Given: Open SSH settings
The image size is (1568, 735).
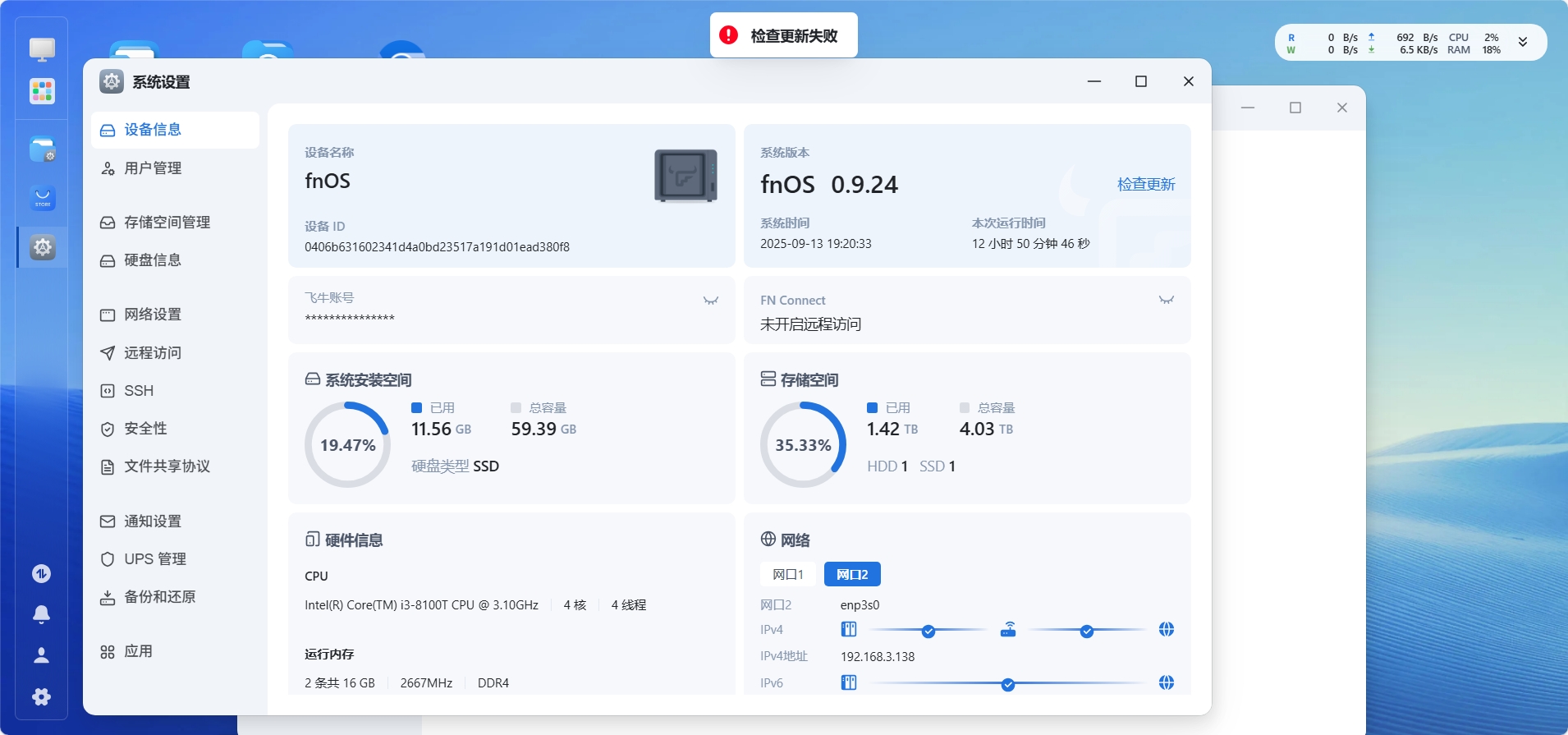Looking at the screenshot, I should [x=175, y=391].
